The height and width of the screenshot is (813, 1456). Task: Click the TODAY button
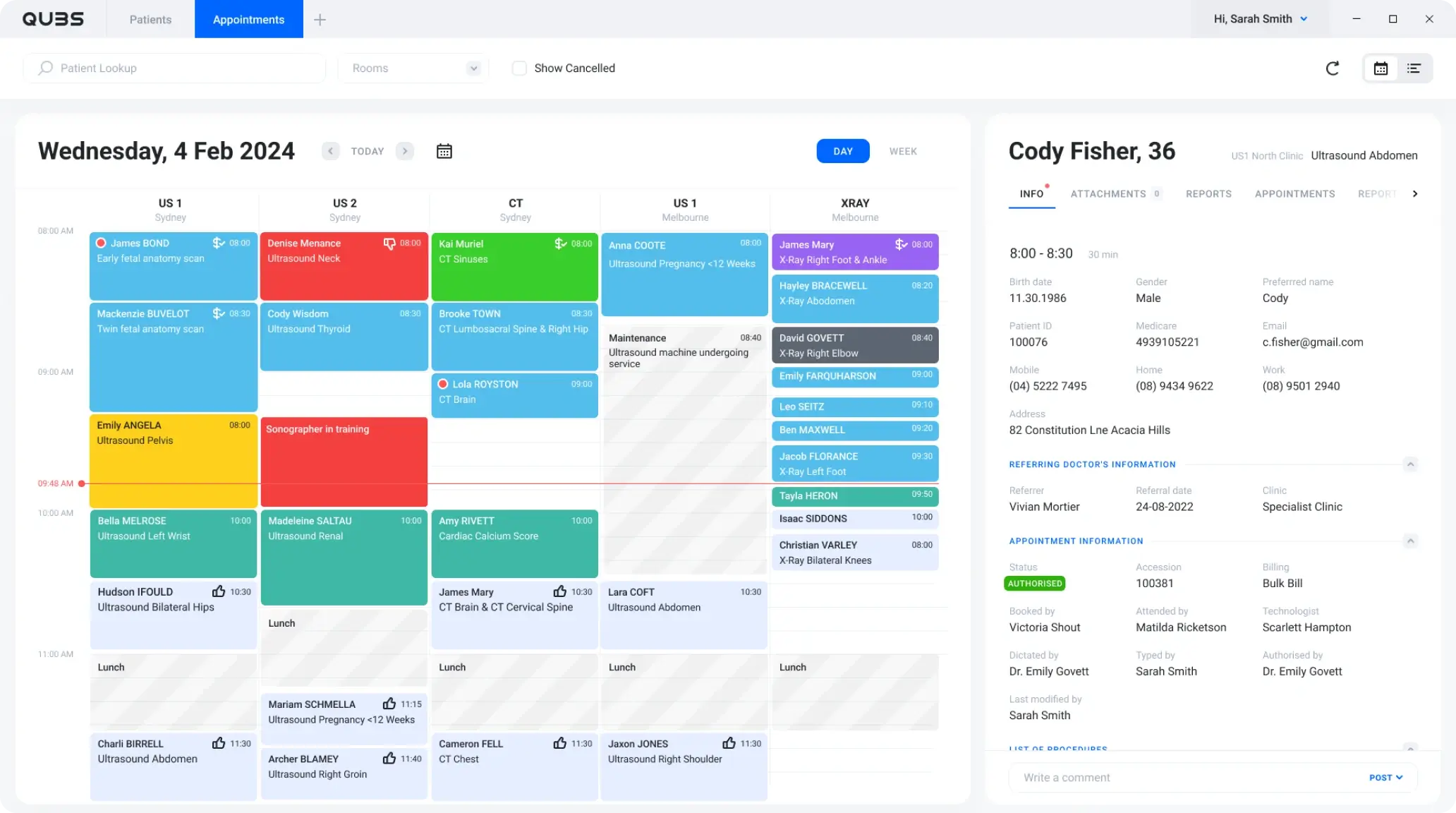(x=367, y=150)
